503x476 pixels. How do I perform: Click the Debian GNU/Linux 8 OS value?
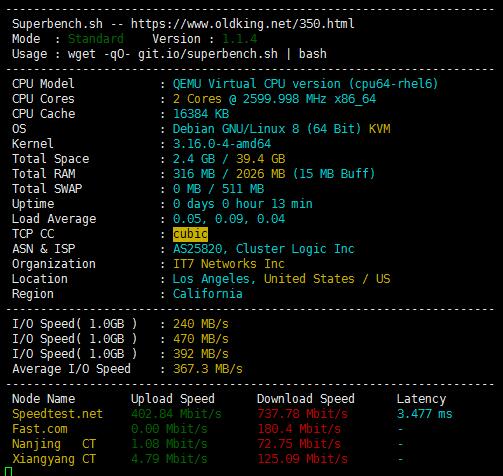[281, 129]
